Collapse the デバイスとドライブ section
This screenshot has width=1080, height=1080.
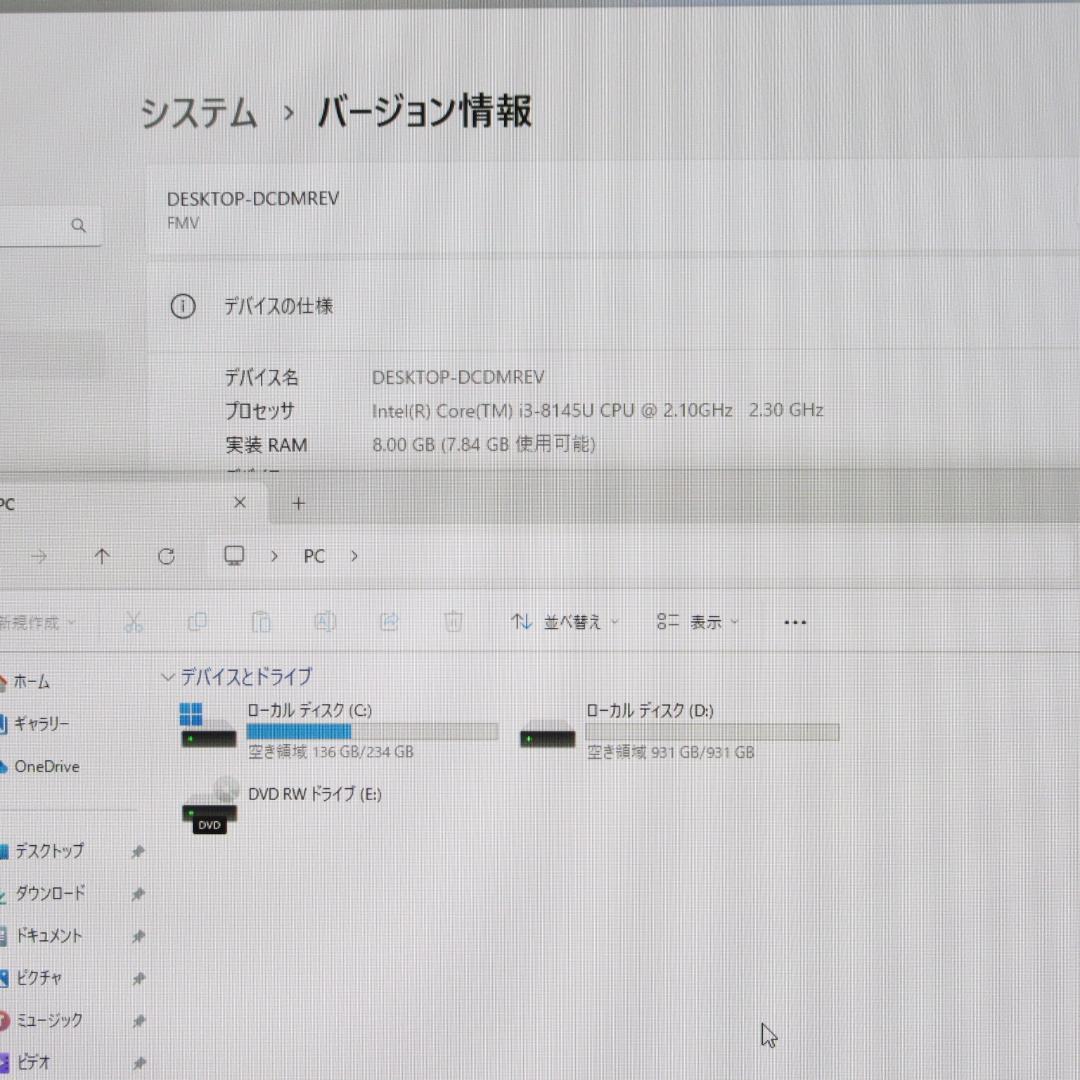168,677
